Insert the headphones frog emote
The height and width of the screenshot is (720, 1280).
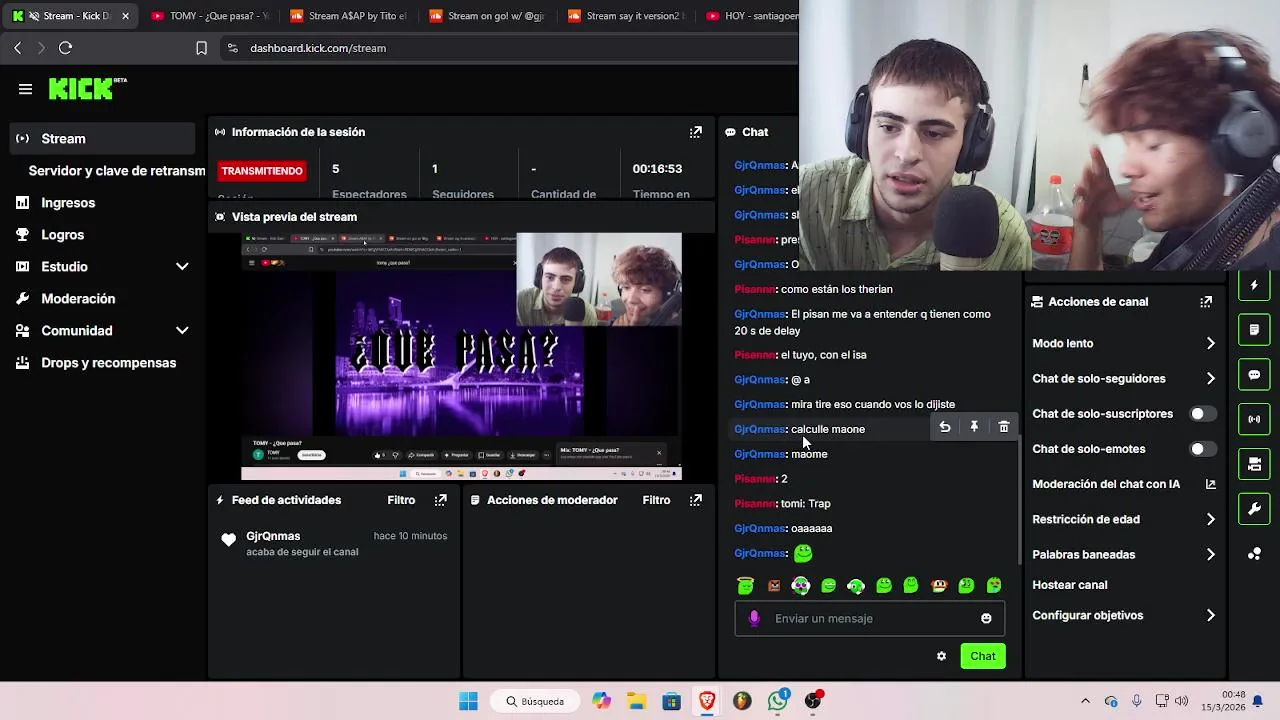[856, 586]
